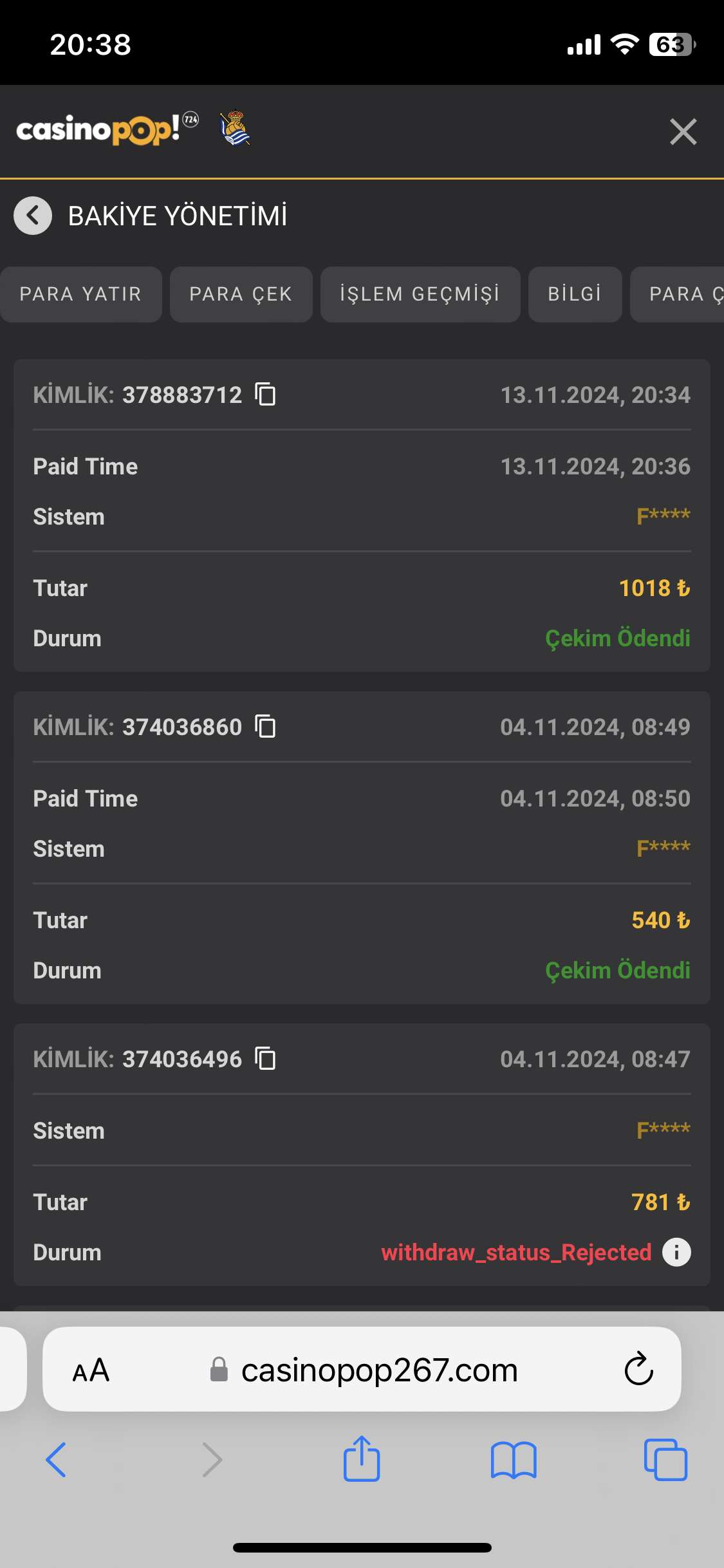Screen dimensions: 724x1568
Task: Copy transaction ID 374036496
Action: [x=265, y=1059]
